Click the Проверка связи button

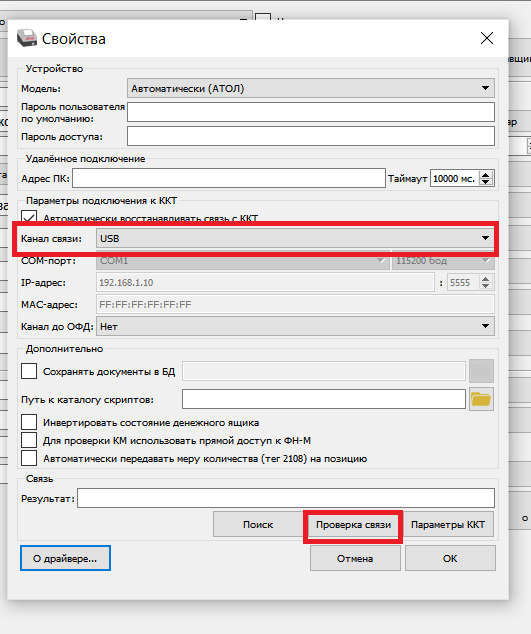[x=353, y=525]
